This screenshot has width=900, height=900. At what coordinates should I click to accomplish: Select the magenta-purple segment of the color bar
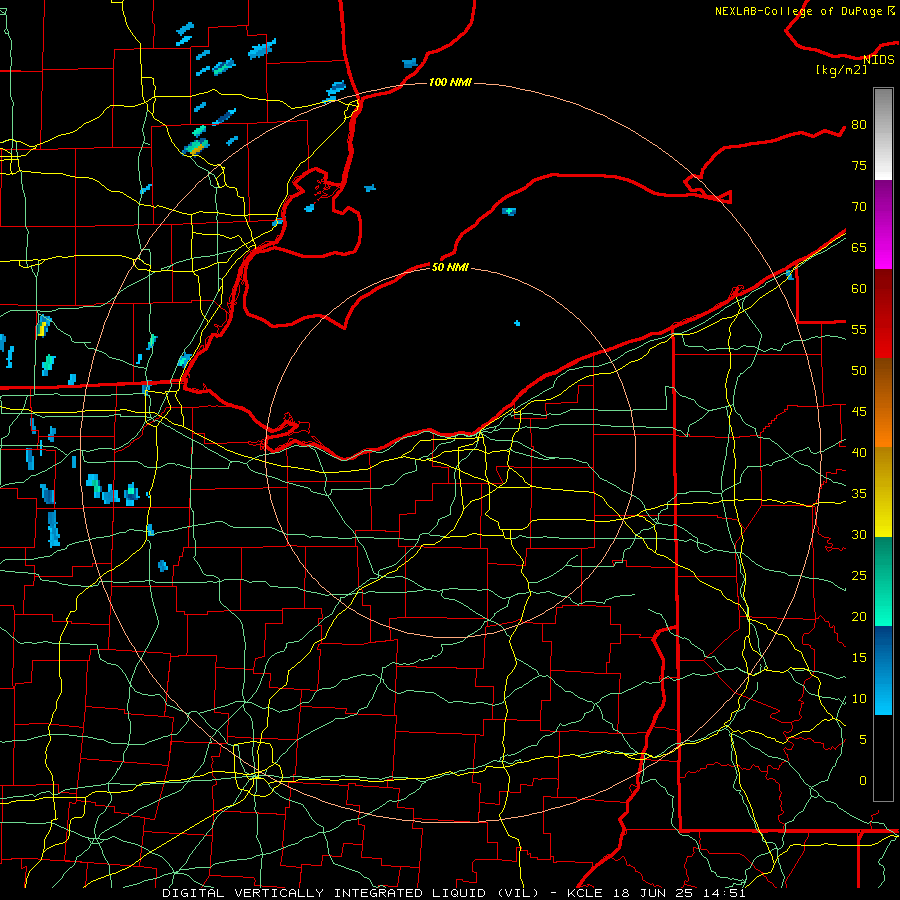tap(883, 224)
